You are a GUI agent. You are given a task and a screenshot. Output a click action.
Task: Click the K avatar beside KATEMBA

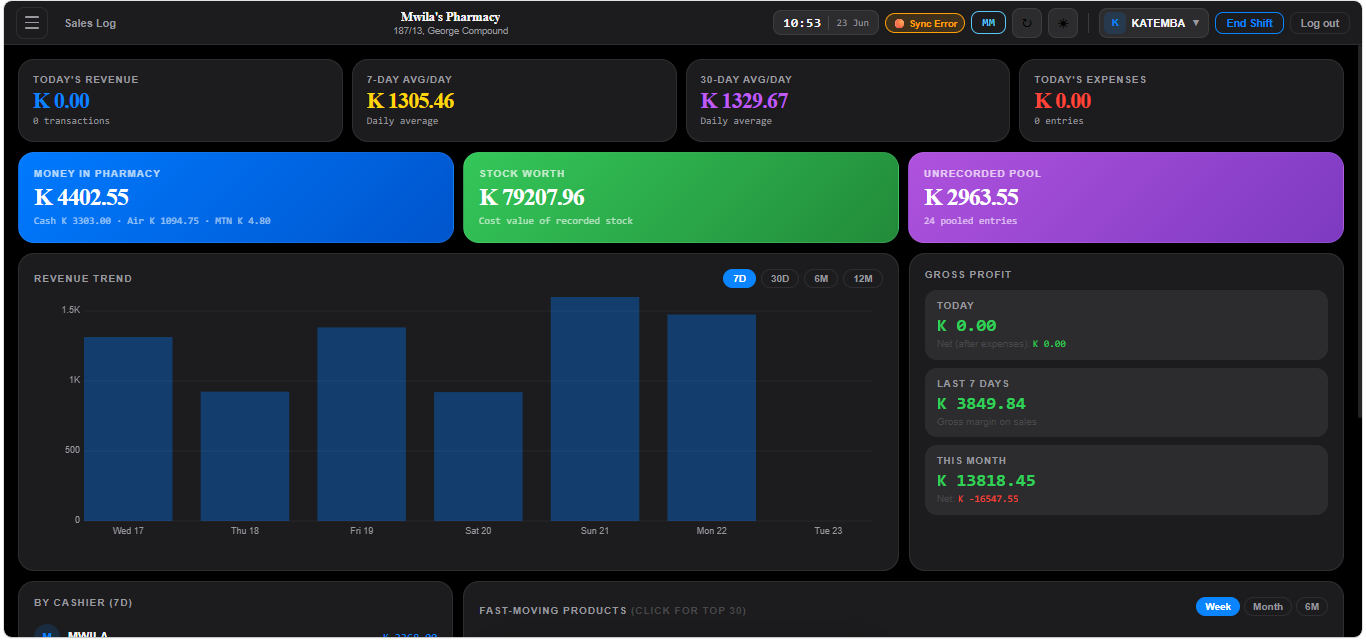[x=1115, y=23]
